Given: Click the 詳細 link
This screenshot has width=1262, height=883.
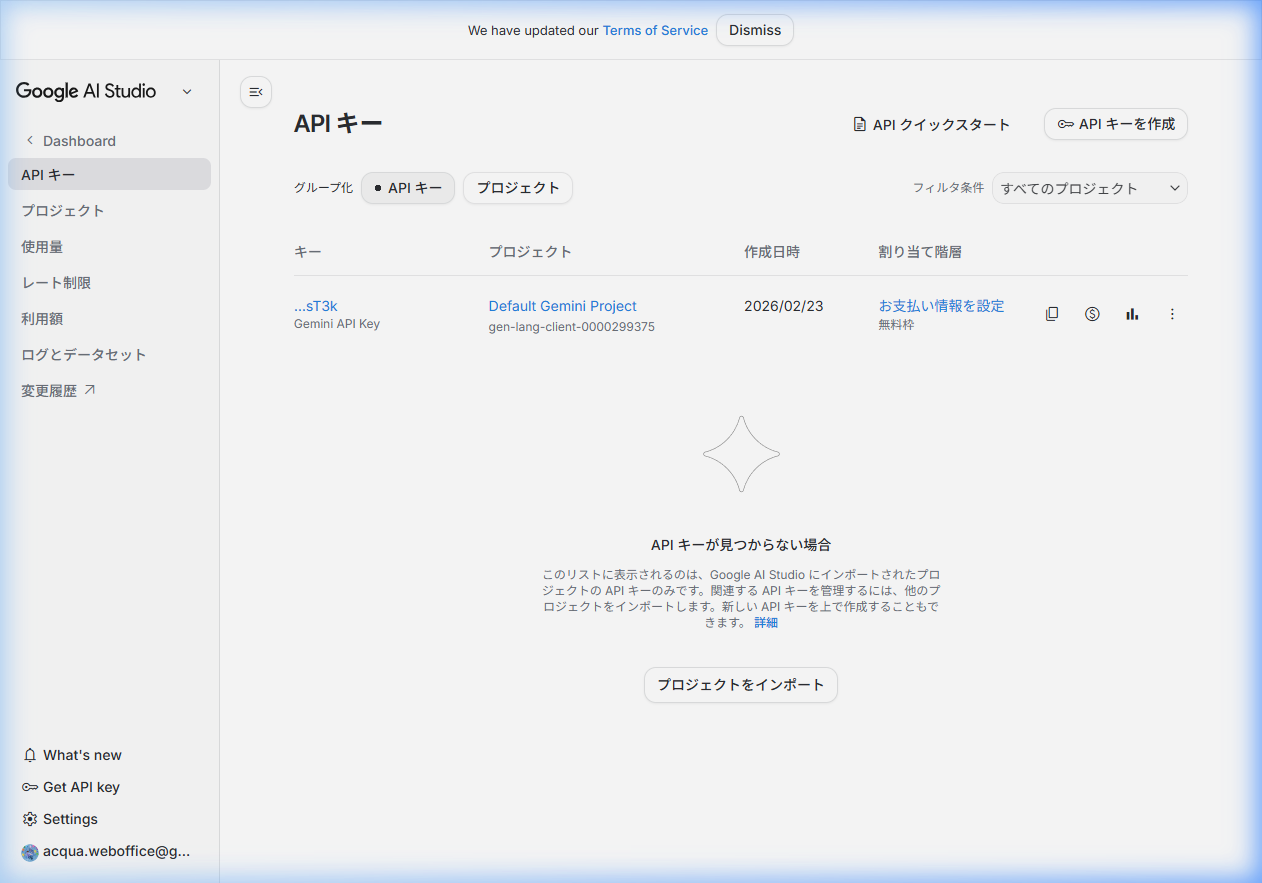Looking at the screenshot, I should pos(766,622).
